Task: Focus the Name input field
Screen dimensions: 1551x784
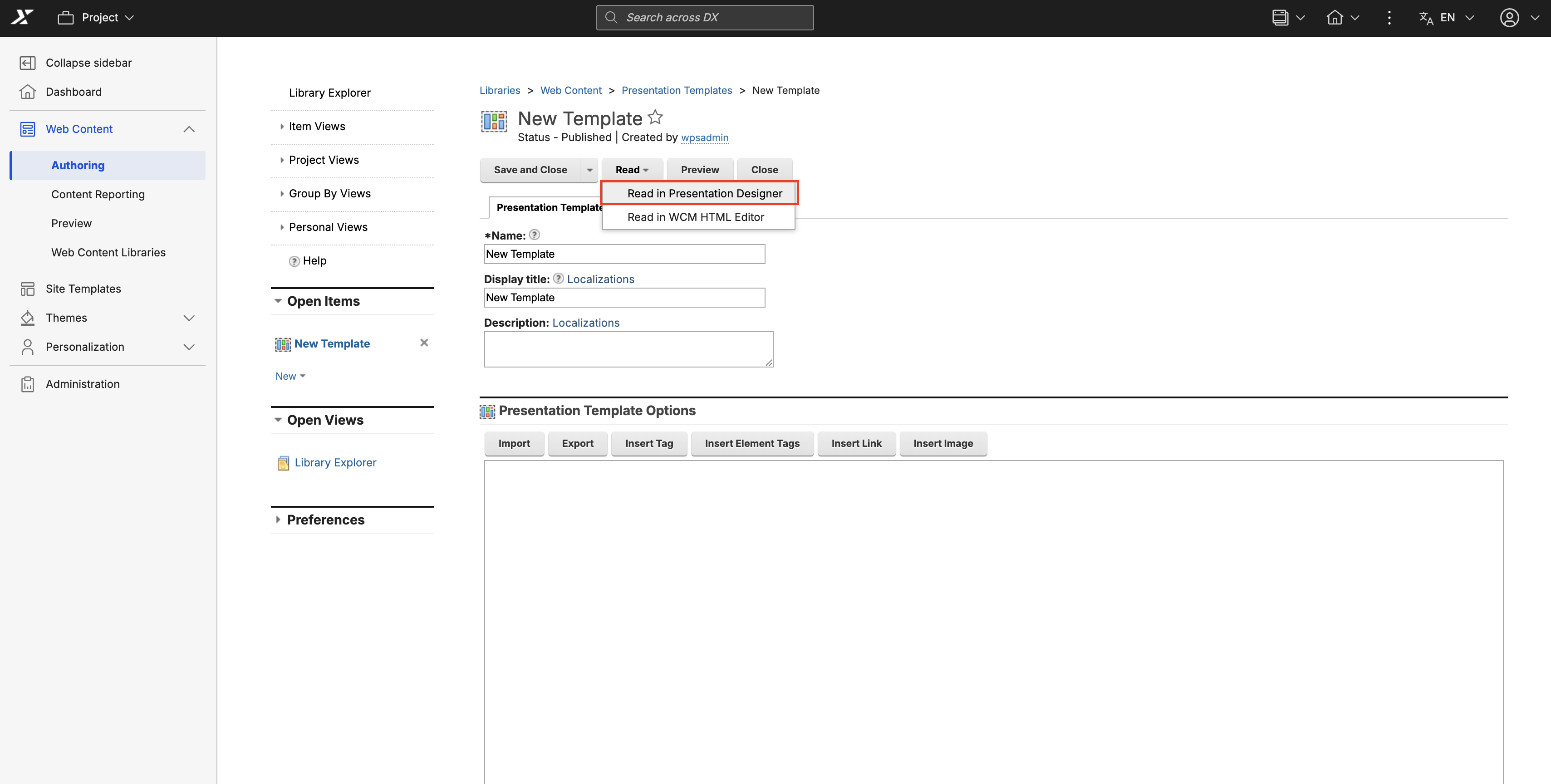Action: tap(624, 254)
